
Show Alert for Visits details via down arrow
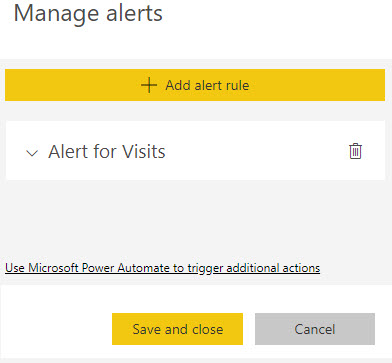coord(32,153)
